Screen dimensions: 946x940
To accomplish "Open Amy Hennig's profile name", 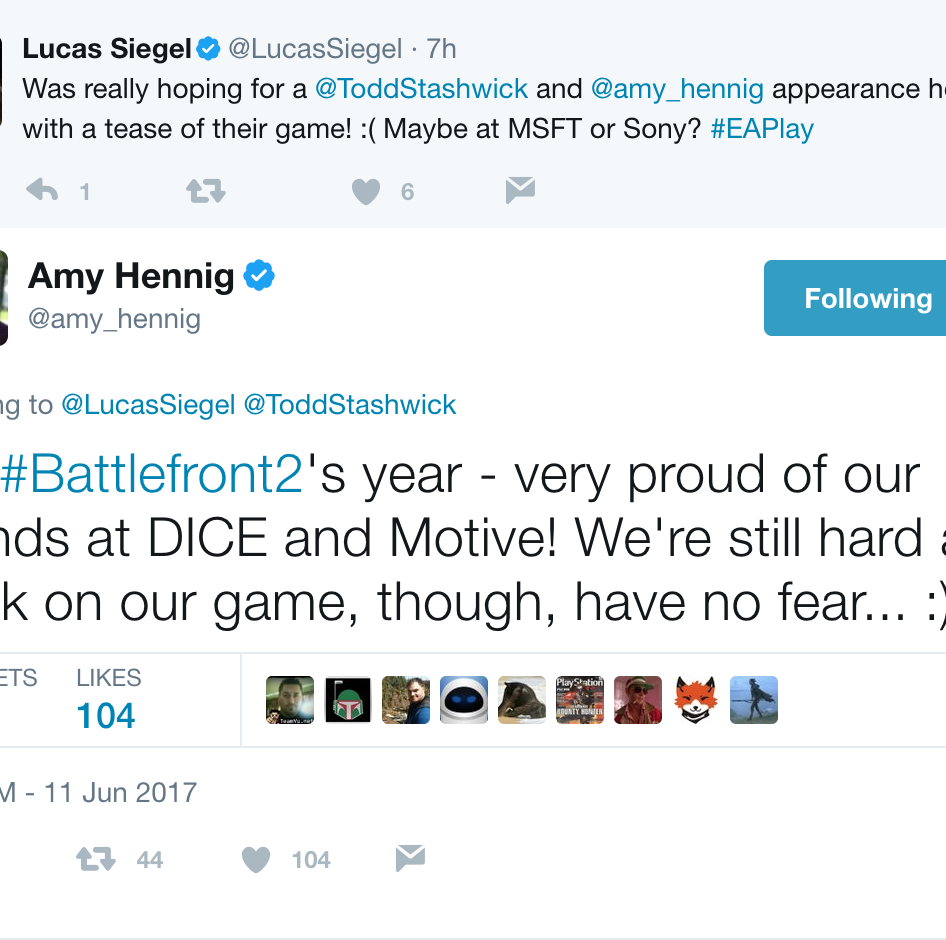I will (x=131, y=276).
